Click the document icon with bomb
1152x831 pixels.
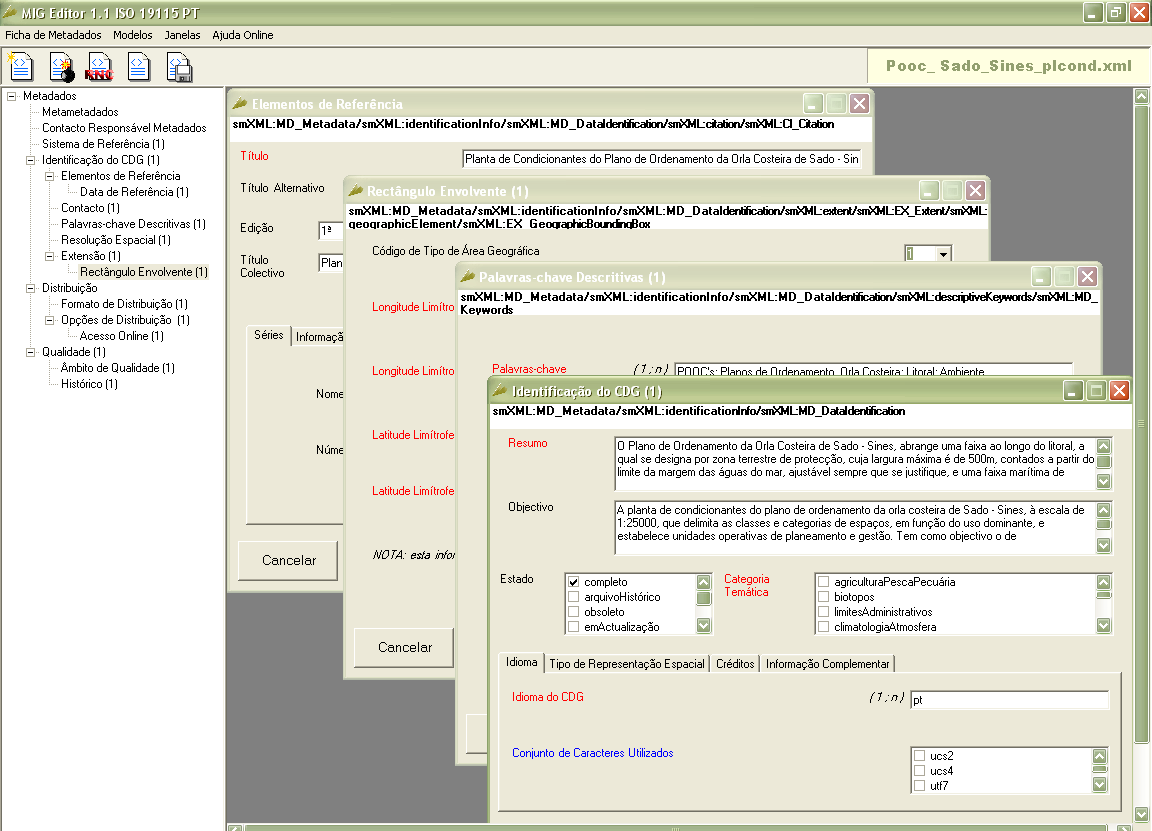coord(62,67)
